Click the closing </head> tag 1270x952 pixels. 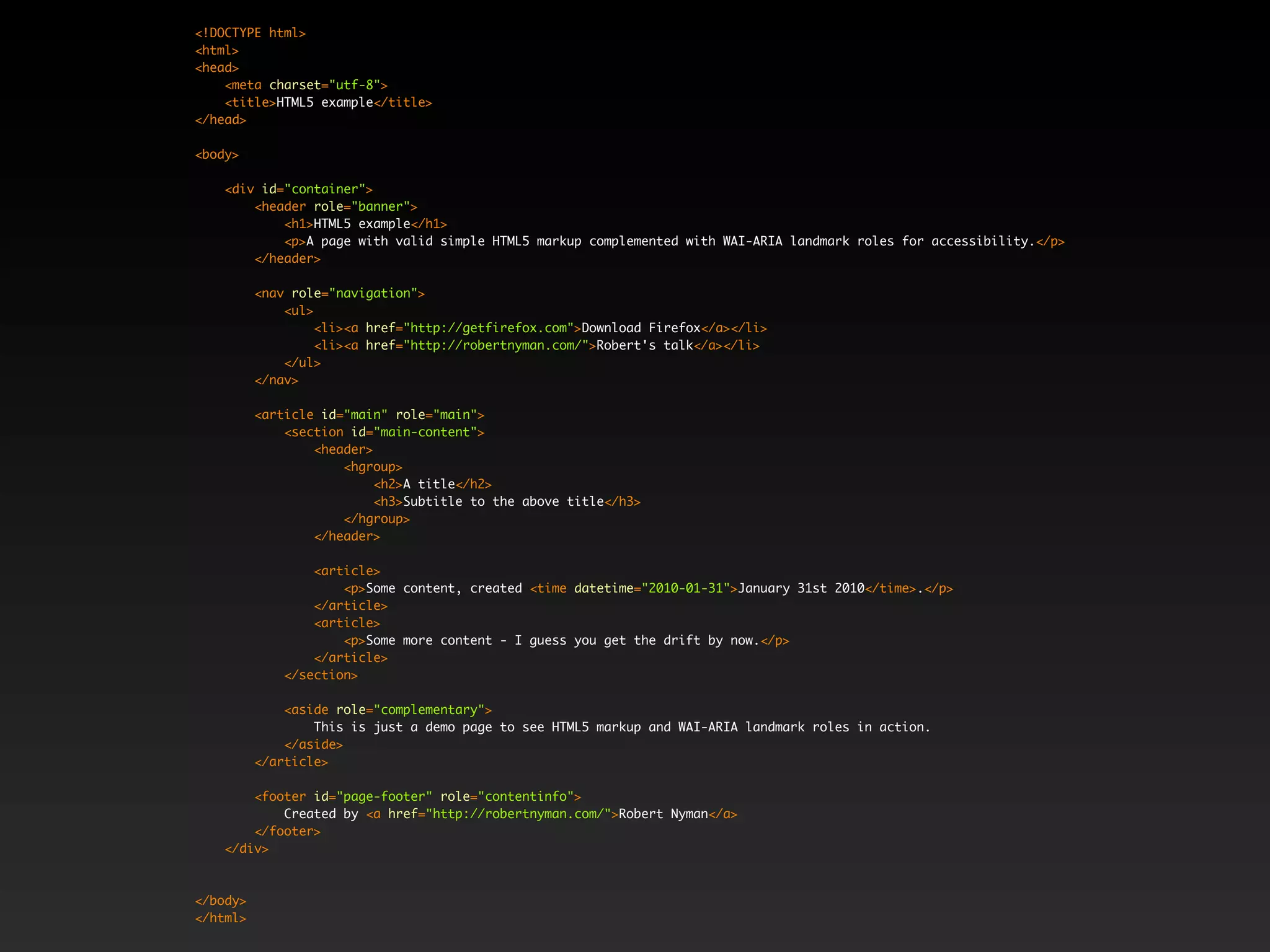click(x=221, y=120)
